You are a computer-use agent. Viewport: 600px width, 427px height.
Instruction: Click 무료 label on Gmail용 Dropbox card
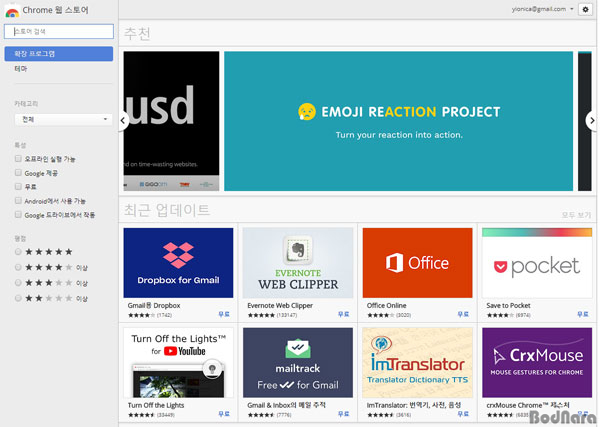click(x=224, y=315)
